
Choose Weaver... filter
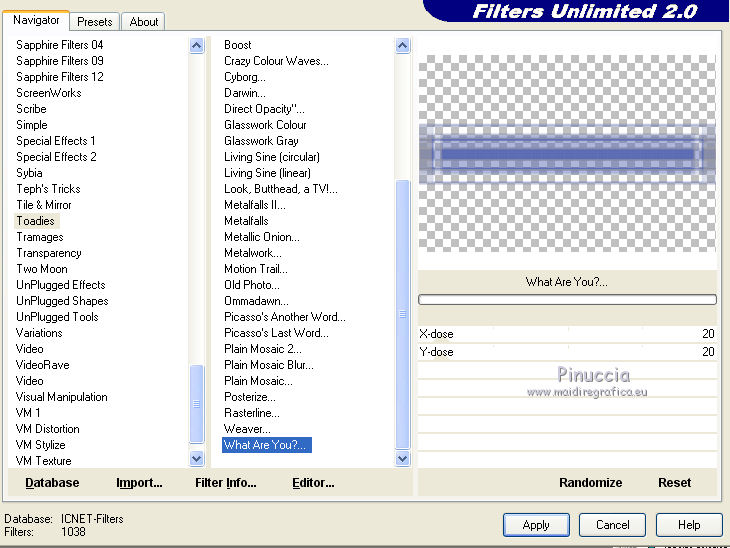[247, 429]
